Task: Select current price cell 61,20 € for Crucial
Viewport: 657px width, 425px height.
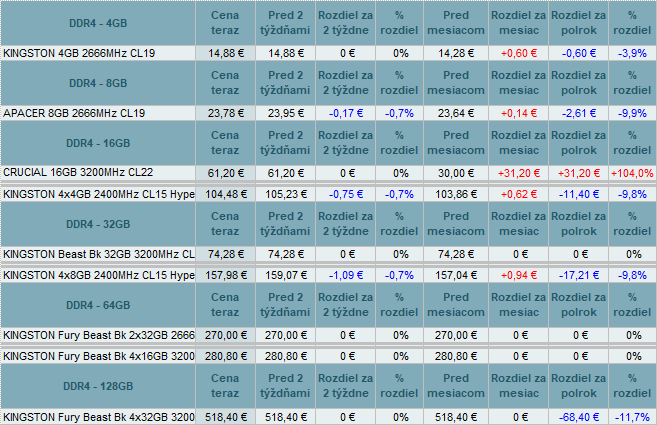Action: 225,173
